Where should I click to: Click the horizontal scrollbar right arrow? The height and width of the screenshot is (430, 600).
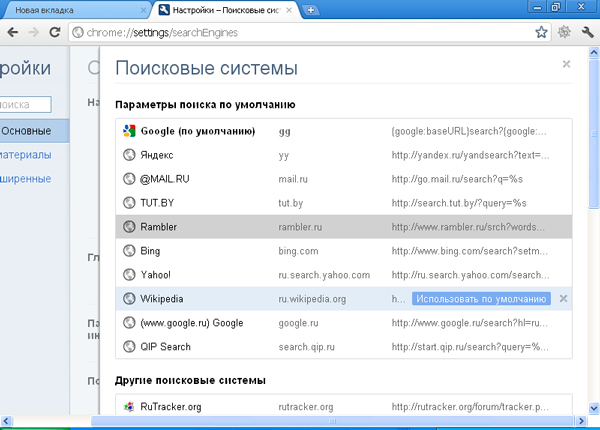581,421
